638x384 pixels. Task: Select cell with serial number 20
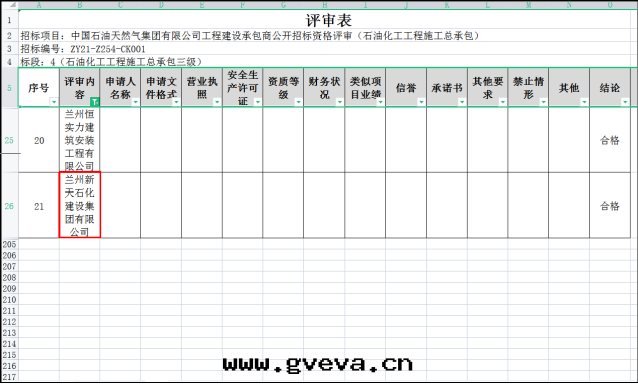(39, 140)
